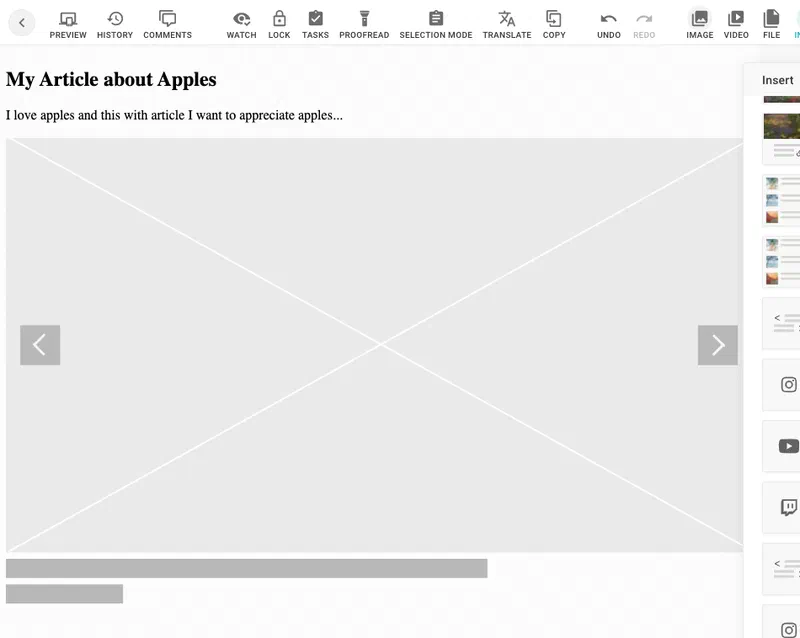Start Proofread mode
Image resolution: width=800 pixels, height=638 pixels.
pyautogui.click(x=364, y=24)
